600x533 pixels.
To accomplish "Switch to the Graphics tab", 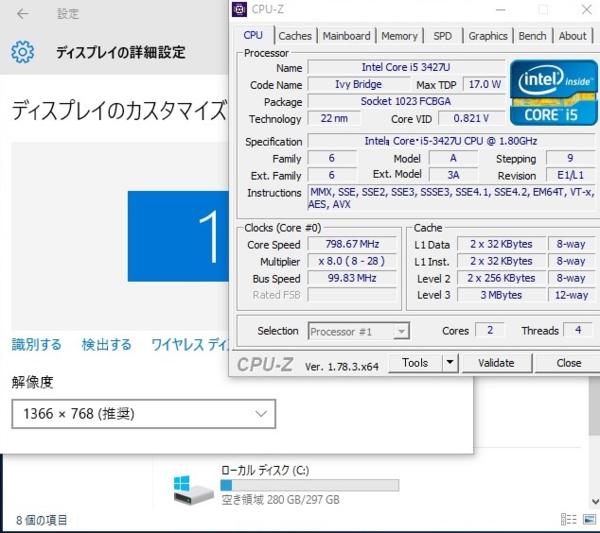I will coord(488,36).
